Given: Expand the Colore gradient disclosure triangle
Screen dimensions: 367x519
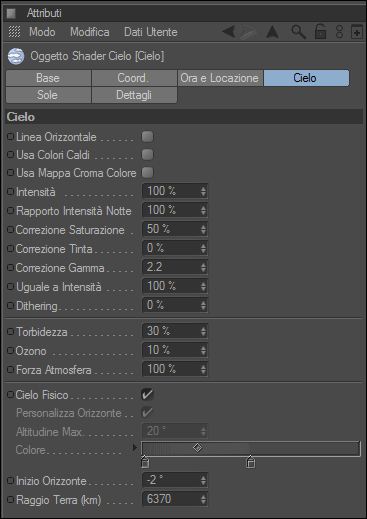Looking at the screenshot, I should [135, 448].
